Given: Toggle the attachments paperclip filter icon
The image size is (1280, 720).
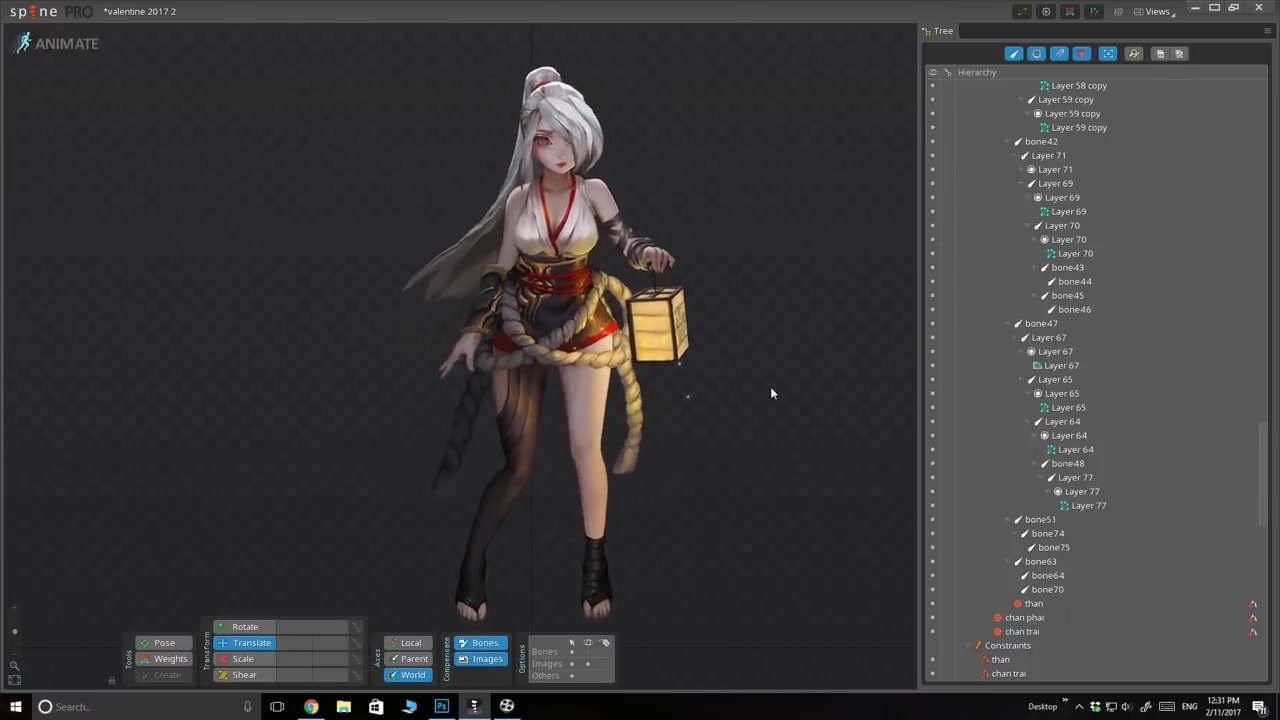Looking at the screenshot, I should coord(1059,54).
